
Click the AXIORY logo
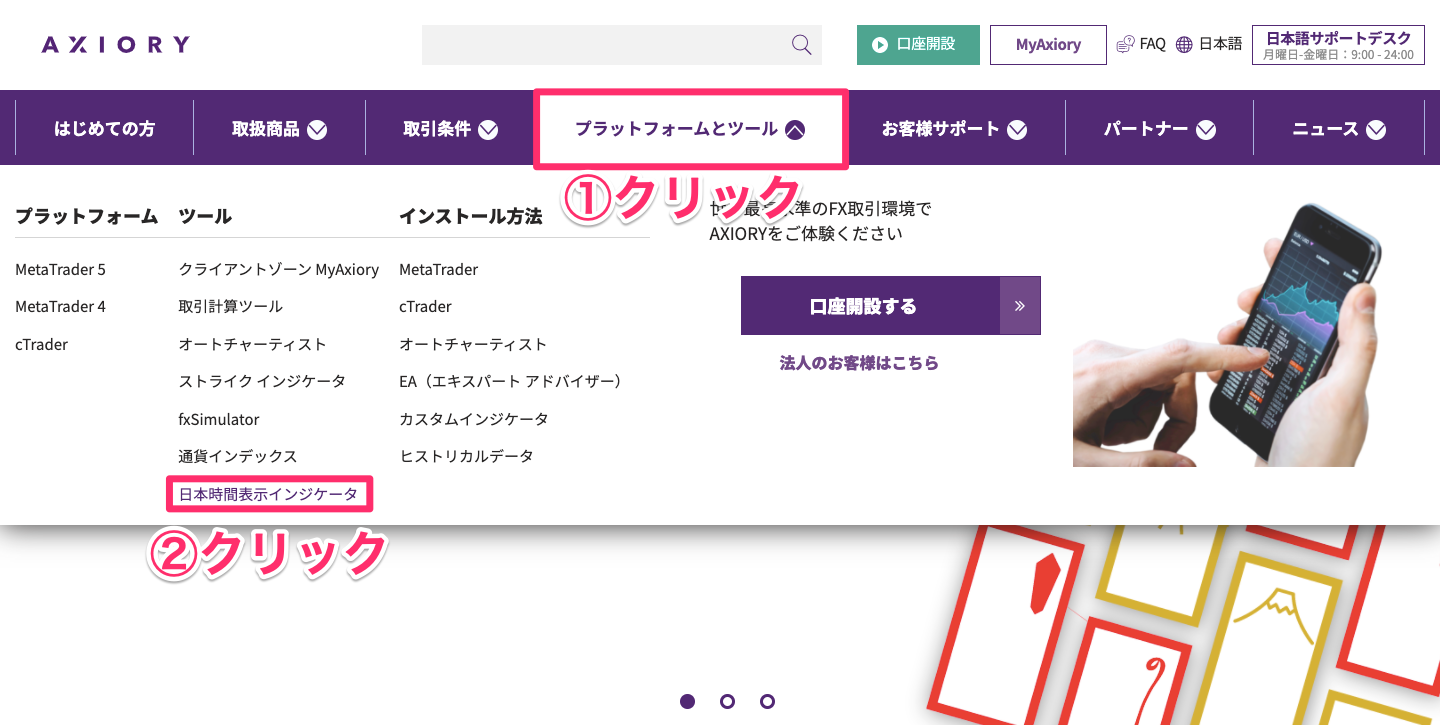[115, 45]
